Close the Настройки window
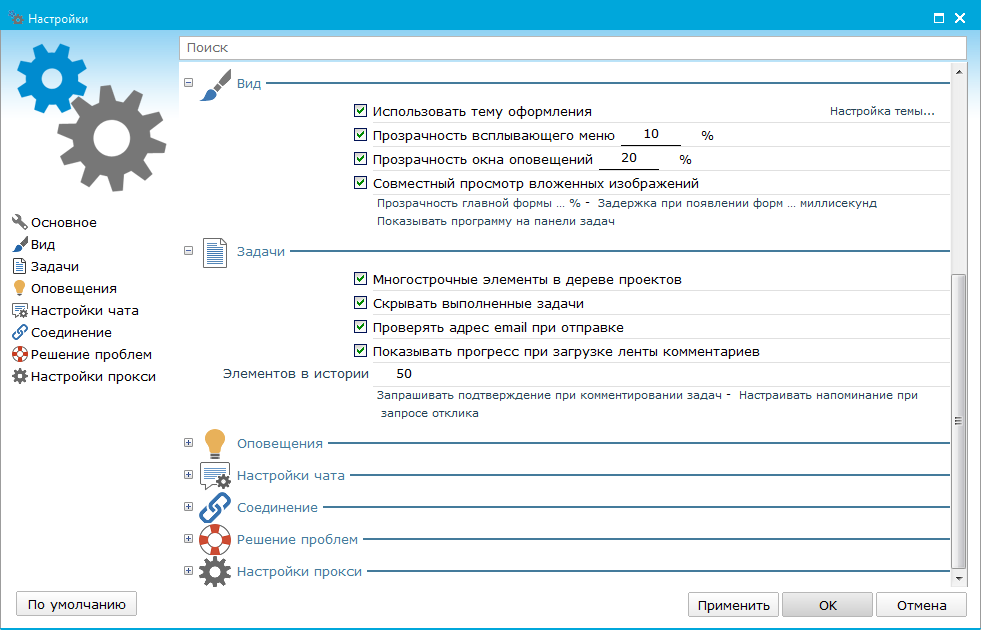Viewport: 981px width, 630px height. pos(960,18)
